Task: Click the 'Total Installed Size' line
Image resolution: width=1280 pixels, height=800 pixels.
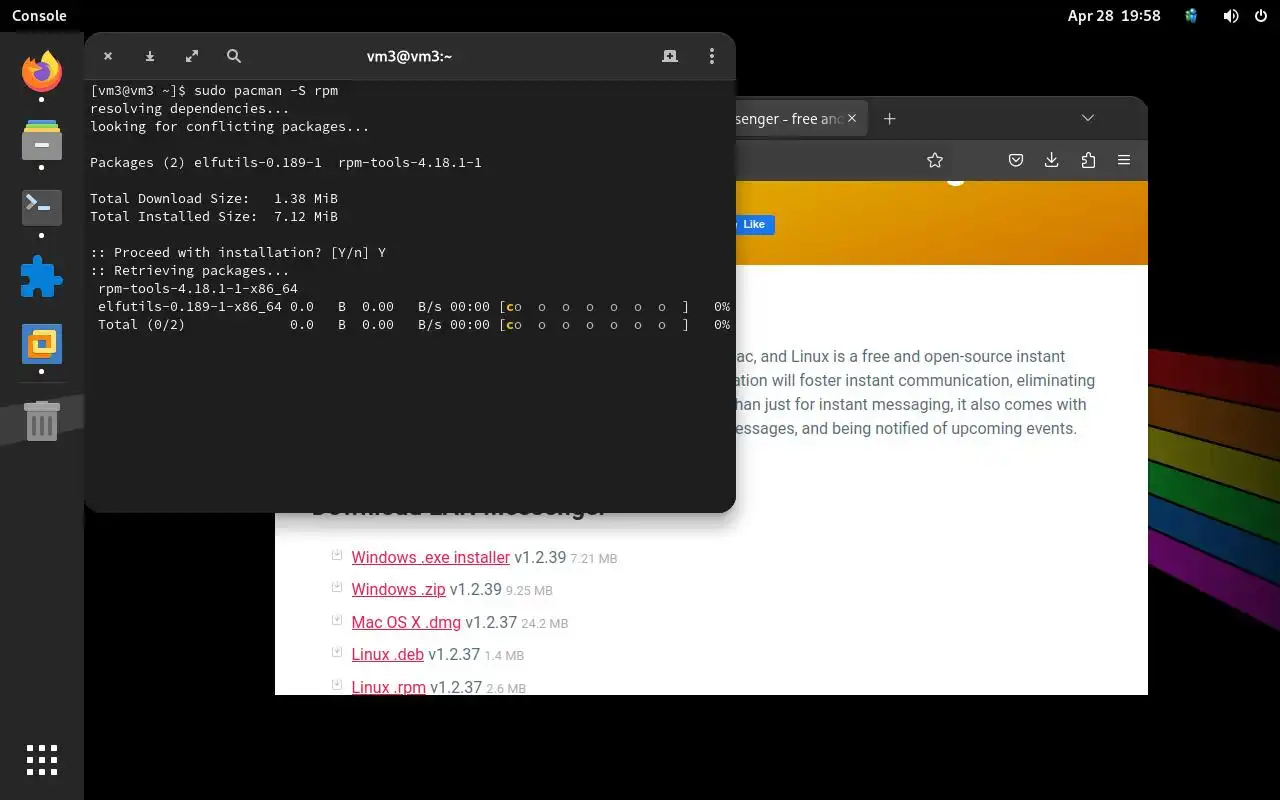Action: click(214, 216)
